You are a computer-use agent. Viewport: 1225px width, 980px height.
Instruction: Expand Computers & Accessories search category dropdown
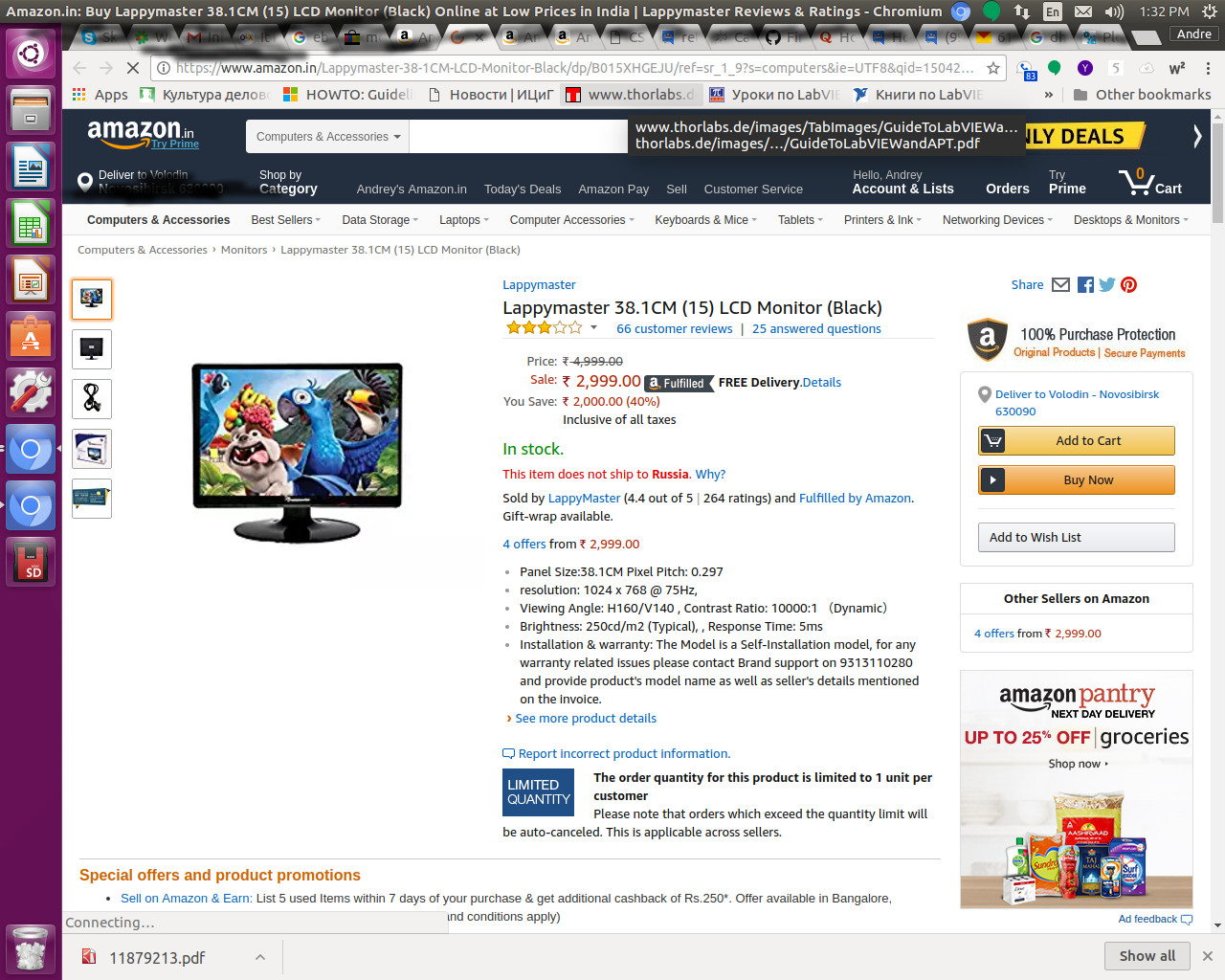(327, 137)
